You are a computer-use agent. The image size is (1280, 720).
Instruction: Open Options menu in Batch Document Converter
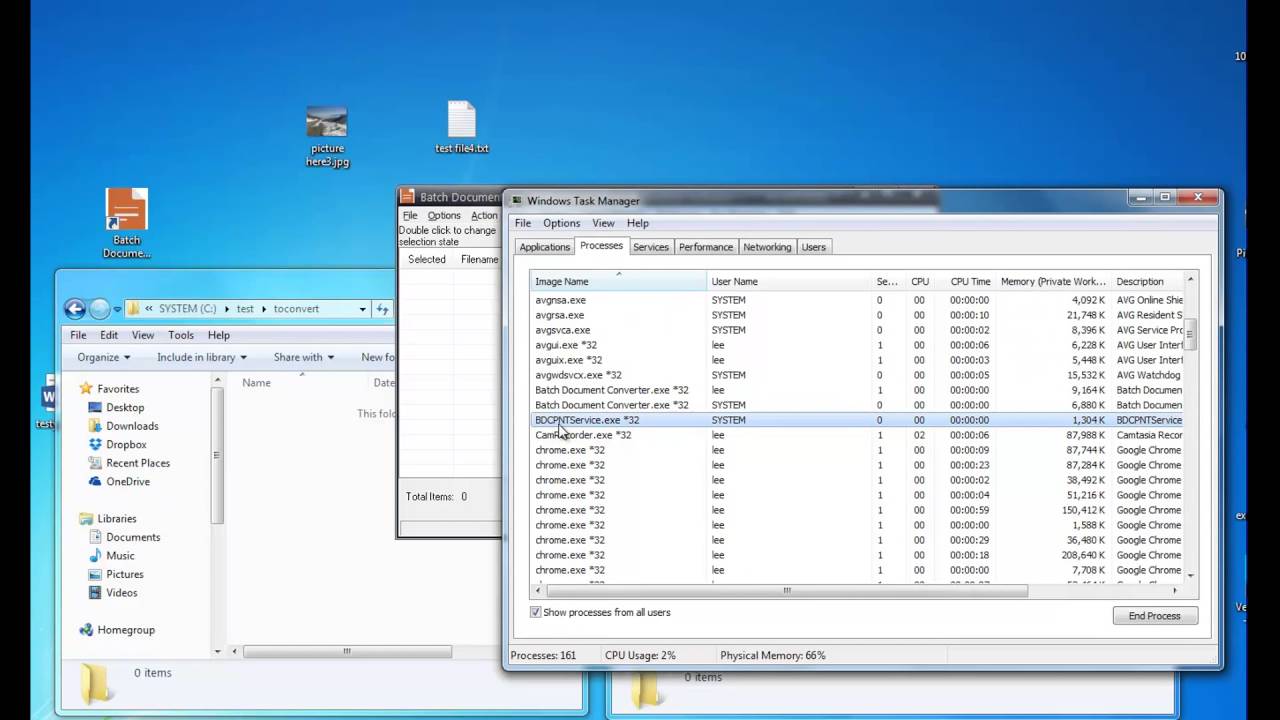(x=444, y=215)
